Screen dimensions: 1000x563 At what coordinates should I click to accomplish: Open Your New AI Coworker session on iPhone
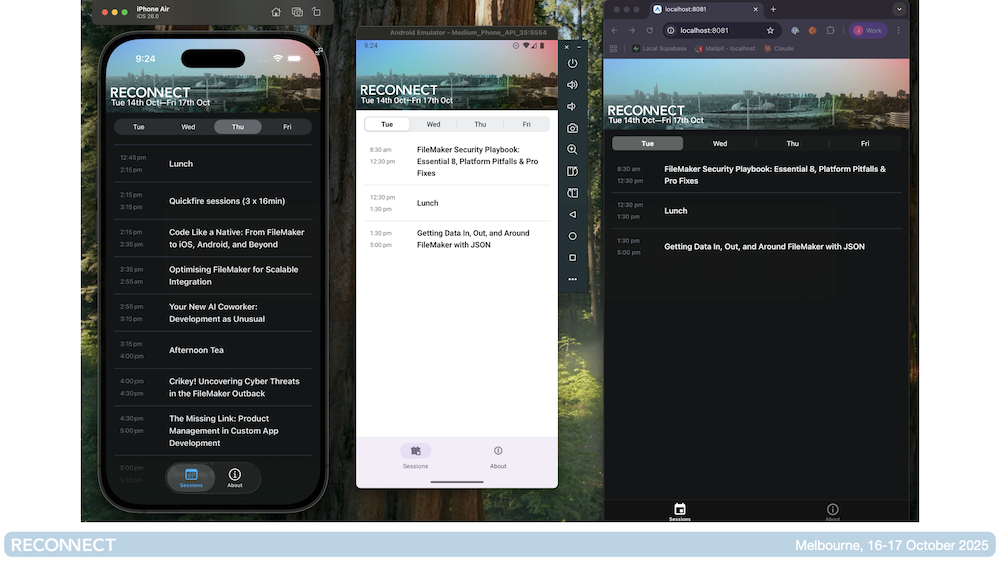point(213,313)
